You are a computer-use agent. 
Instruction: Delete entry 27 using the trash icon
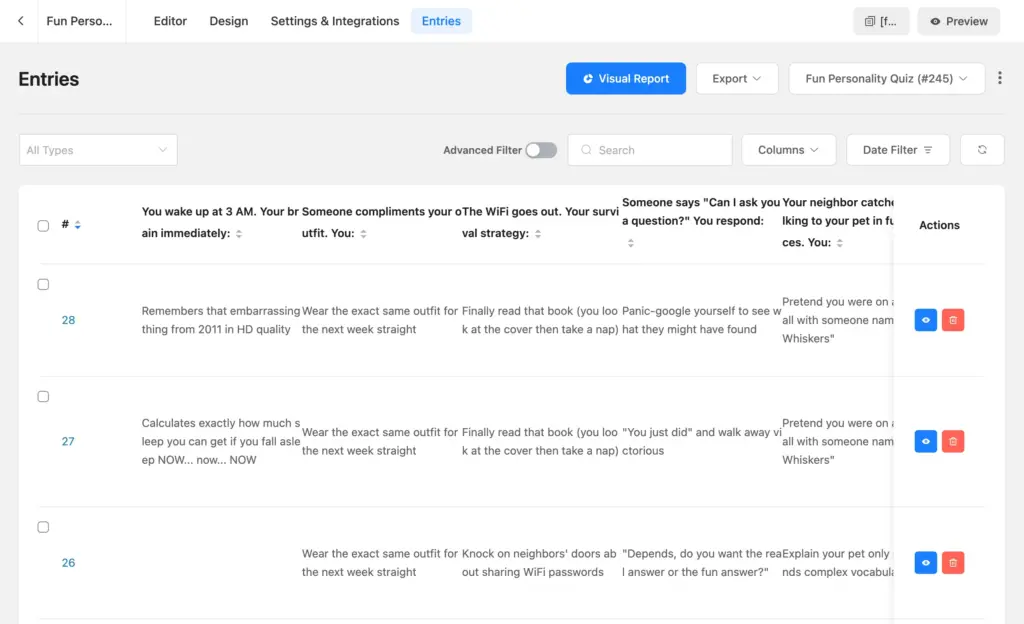click(x=952, y=441)
